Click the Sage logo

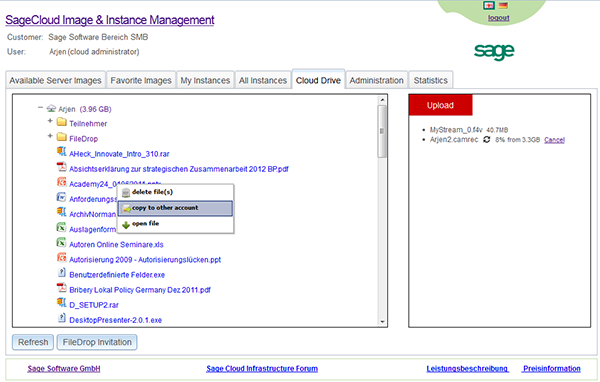pos(494,51)
